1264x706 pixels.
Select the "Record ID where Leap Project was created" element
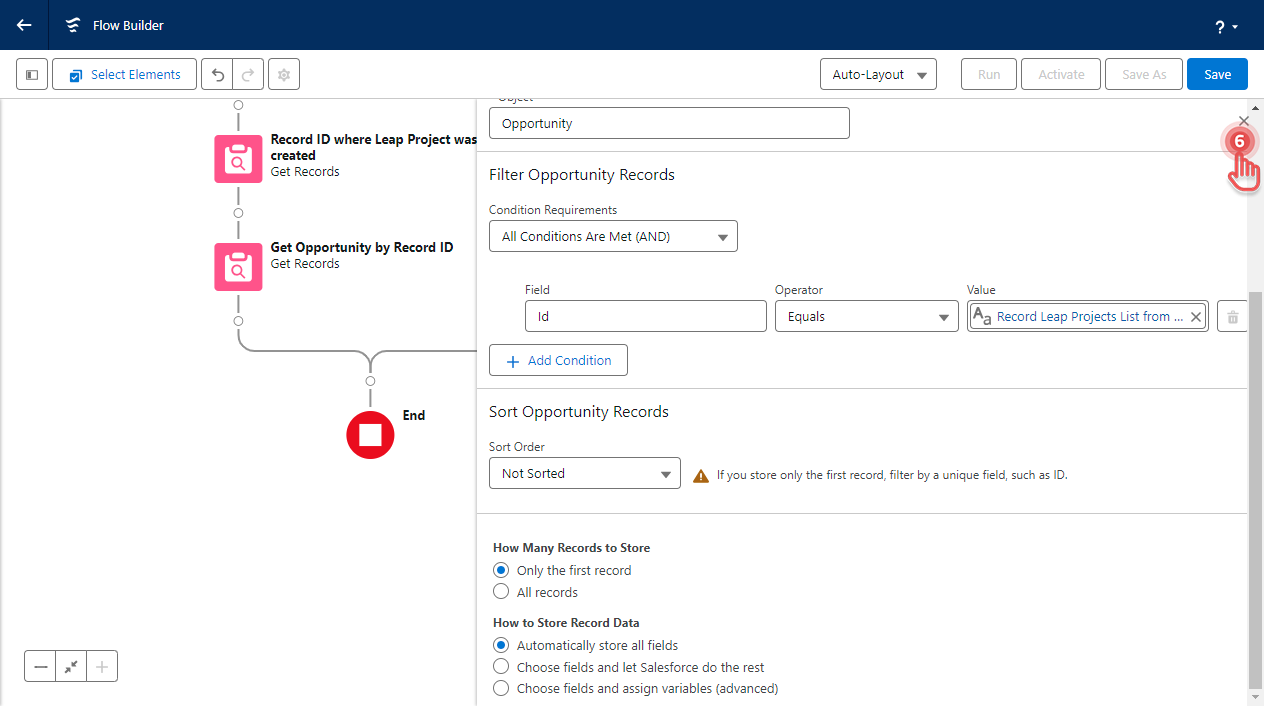pyautogui.click(x=237, y=158)
